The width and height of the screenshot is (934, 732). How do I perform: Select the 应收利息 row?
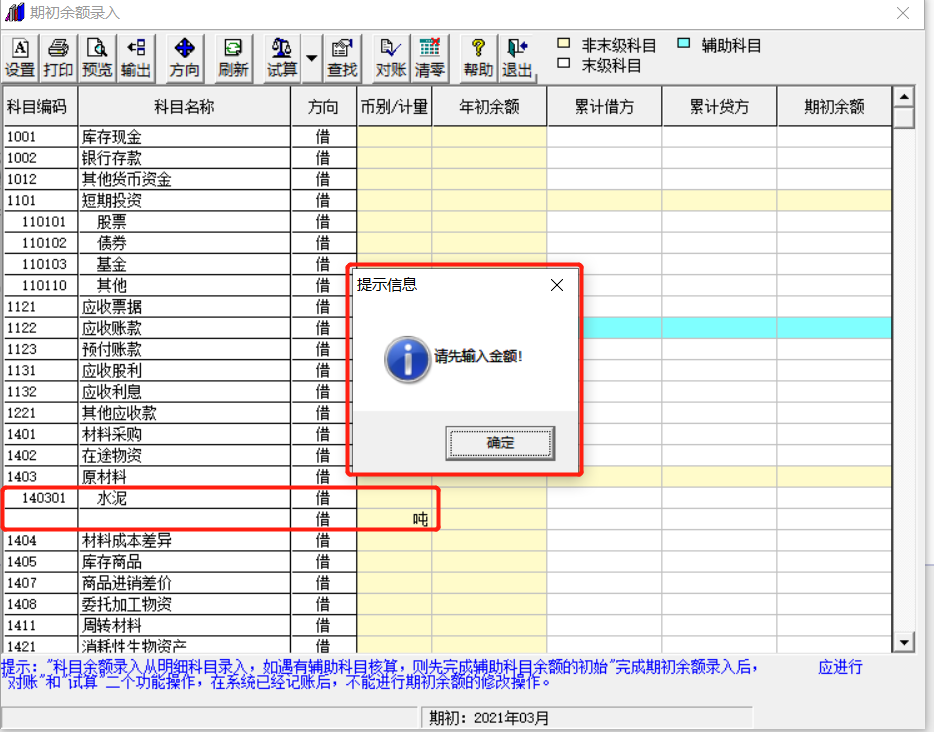click(447, 392)
